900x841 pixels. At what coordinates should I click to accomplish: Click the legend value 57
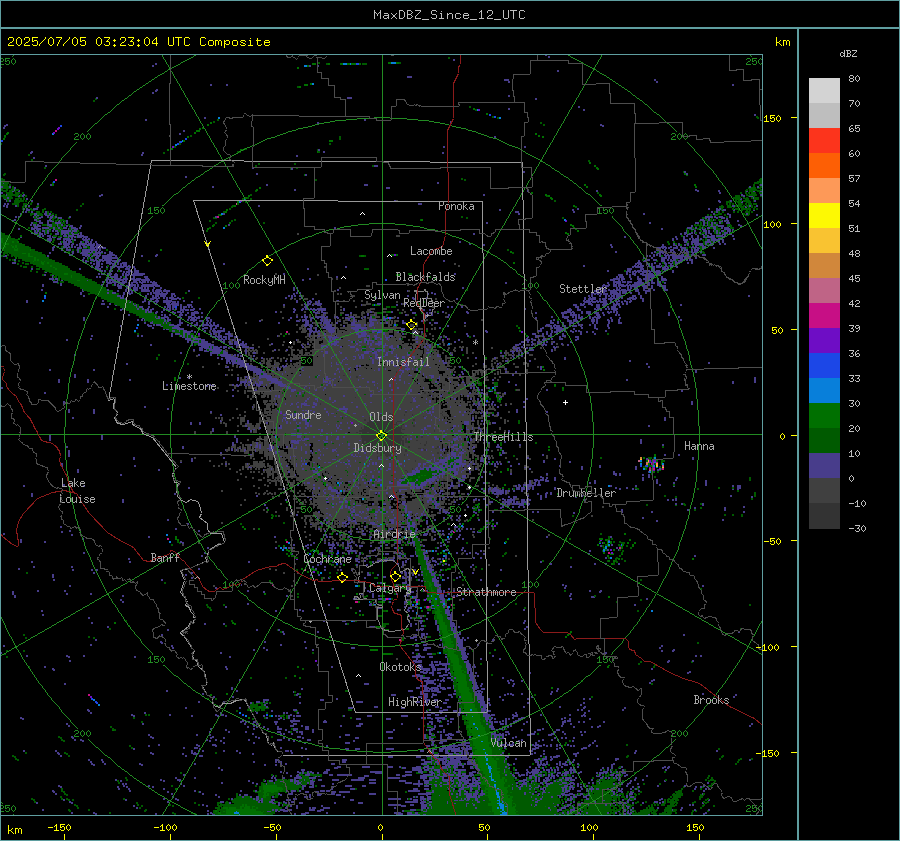point(854,179)
